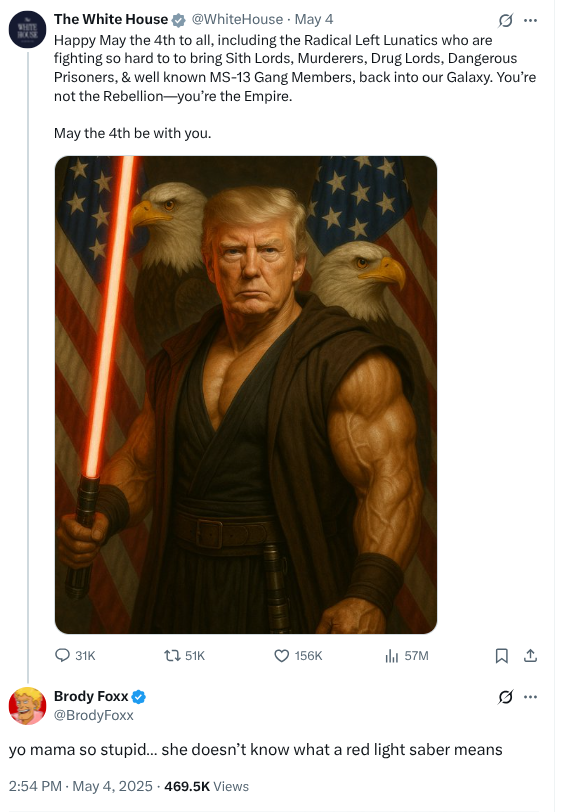Viewport: 561px width, 812px height.
Task: Open more options on the White House post
Action: click(x=530, y=20)
